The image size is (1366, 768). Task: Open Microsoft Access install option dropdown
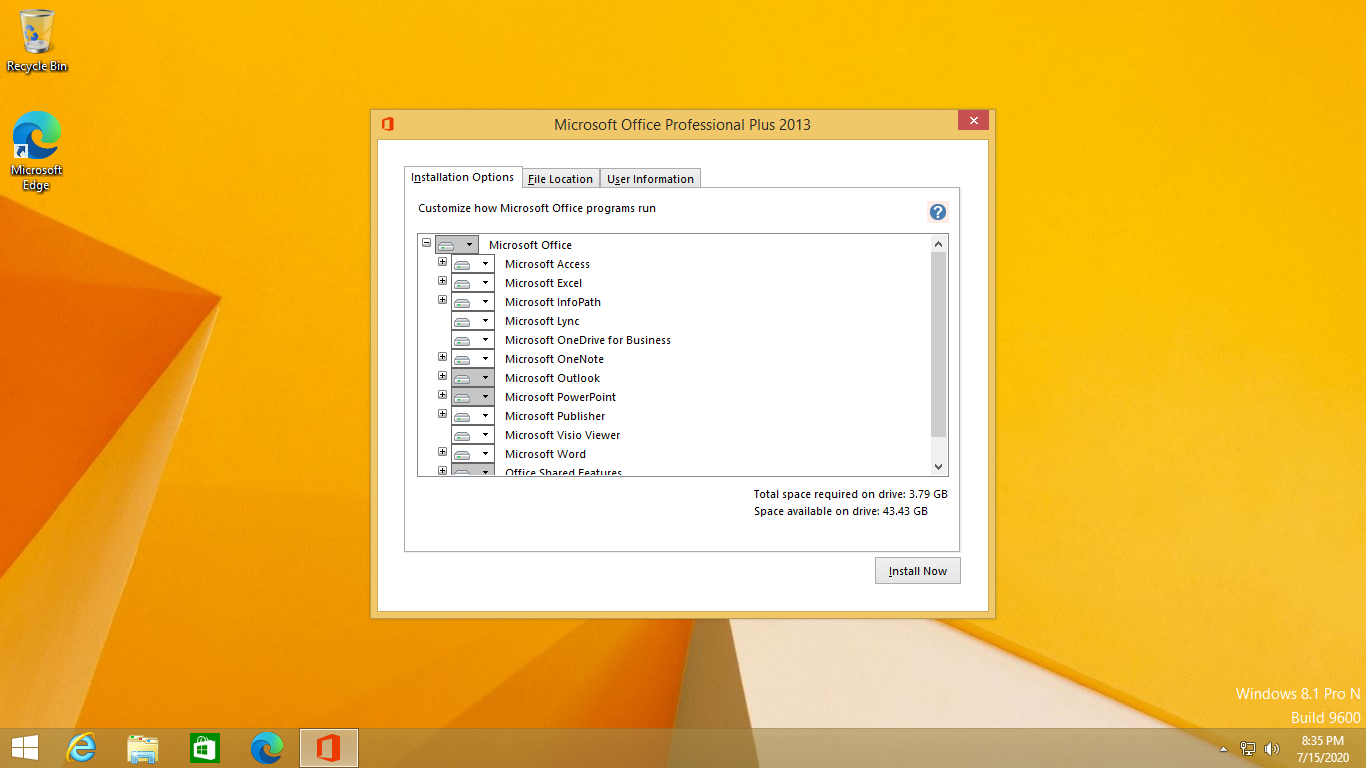473,264
